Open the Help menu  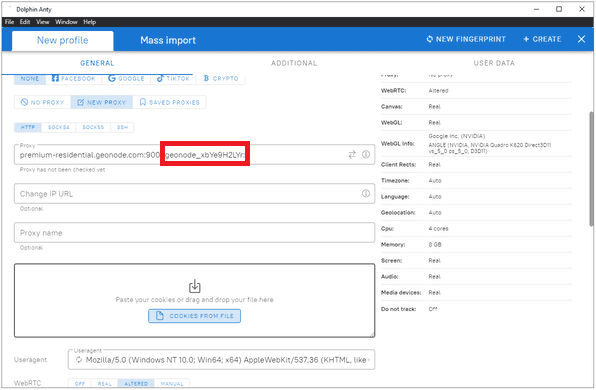90,22
